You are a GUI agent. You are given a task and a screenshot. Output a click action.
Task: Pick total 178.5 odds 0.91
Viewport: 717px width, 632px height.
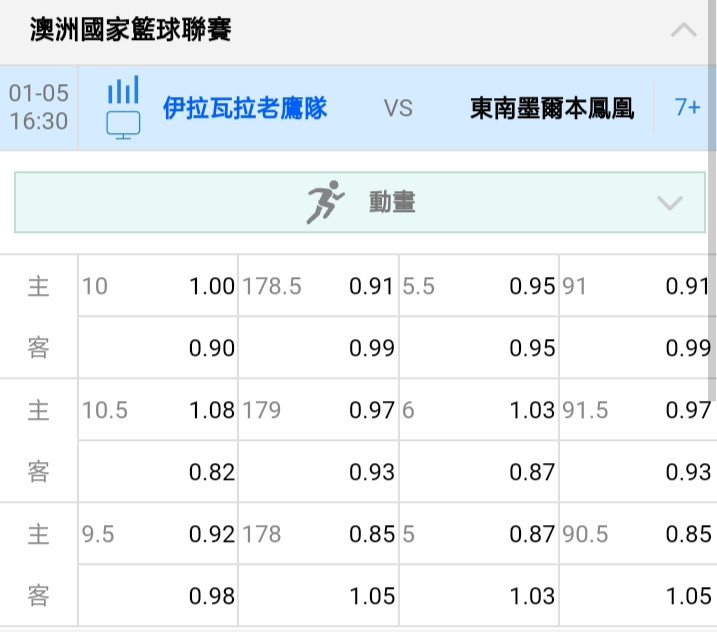pyautogui.click(x=319, y=286)
